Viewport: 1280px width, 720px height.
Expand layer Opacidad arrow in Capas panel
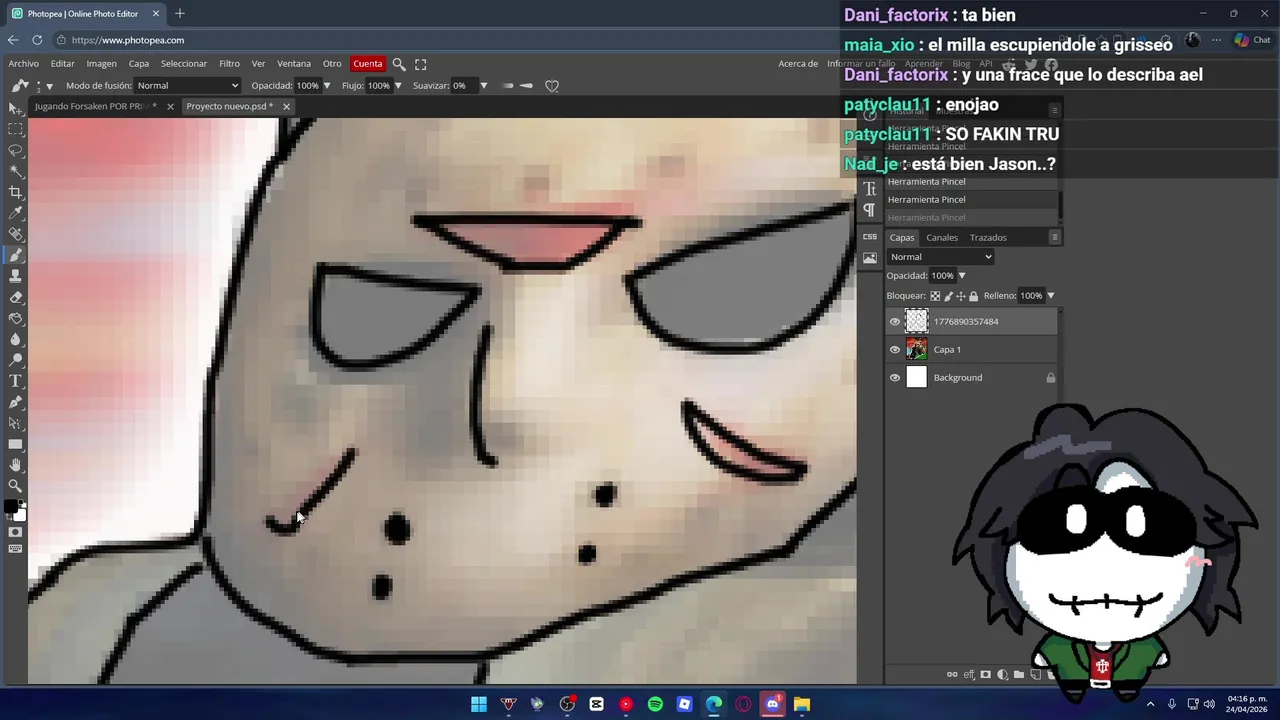[x=962, y=276]
